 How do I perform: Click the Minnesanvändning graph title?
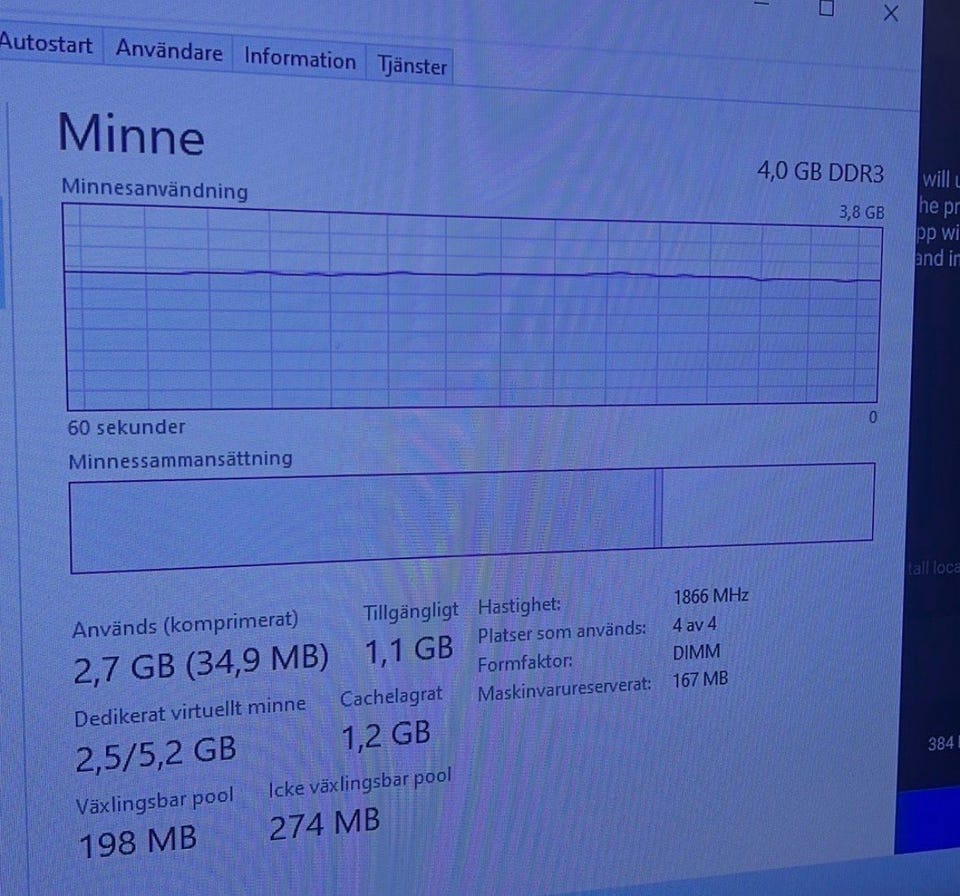pos(155,188)
